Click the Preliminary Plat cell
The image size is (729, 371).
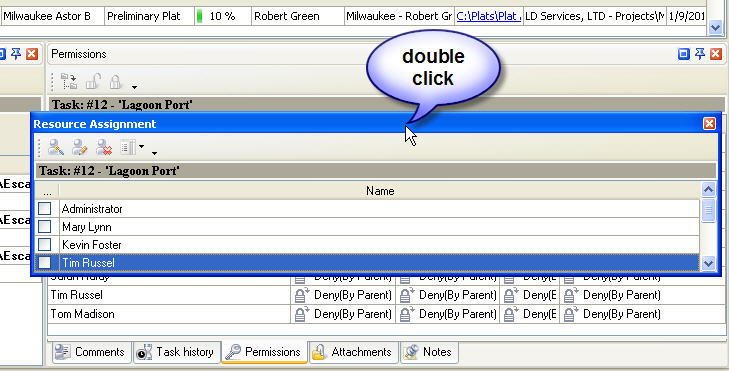(x=149, y=16)
